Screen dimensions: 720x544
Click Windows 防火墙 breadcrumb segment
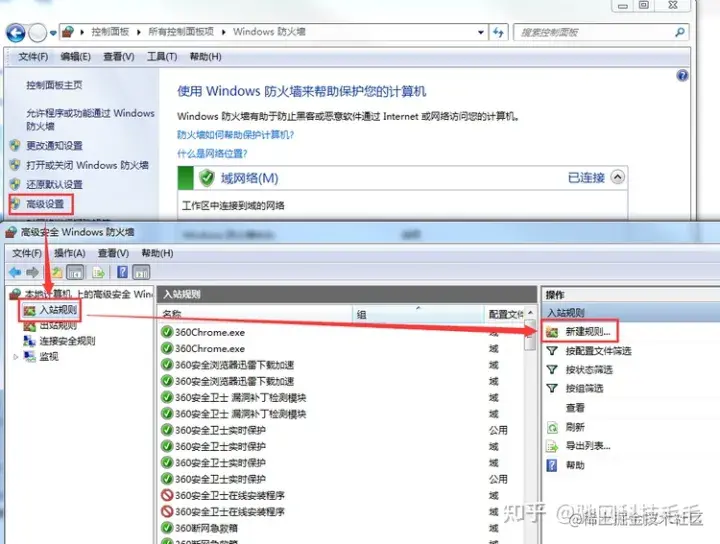click(x=269, y=32)
